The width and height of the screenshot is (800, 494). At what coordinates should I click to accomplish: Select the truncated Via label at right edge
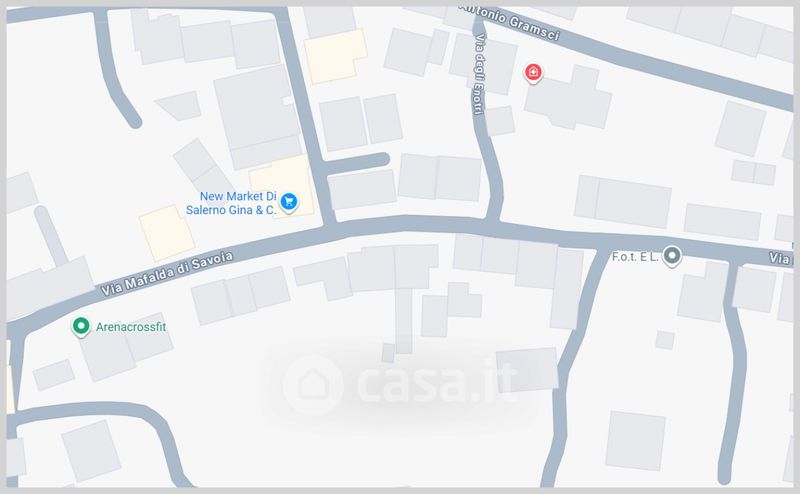point(780,258)
